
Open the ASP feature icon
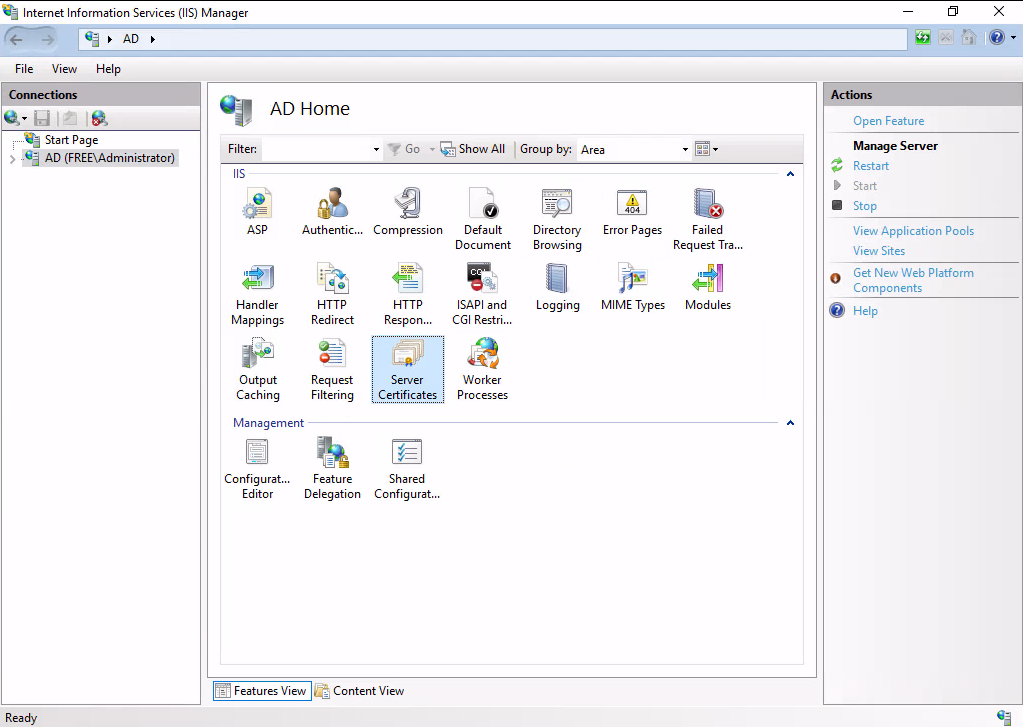pos(257,211)
